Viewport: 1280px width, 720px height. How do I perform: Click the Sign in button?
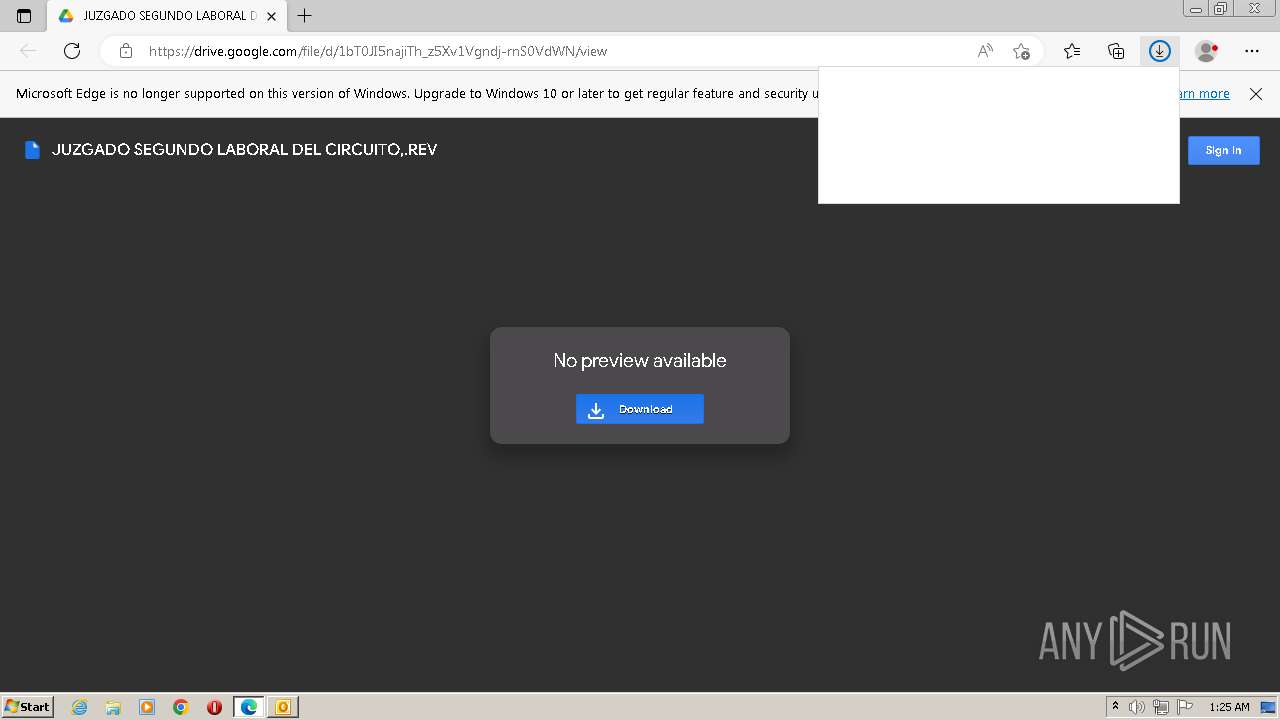(x=1223, y=150)
